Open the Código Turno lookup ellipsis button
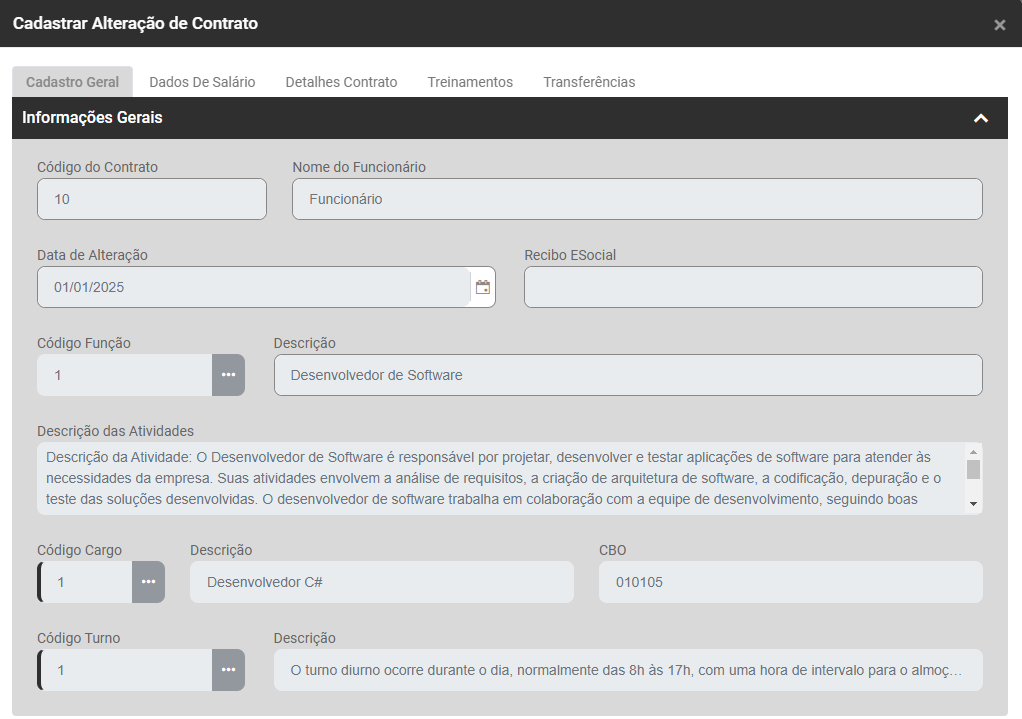The width and height of the screenshot is (1022, 719). click(228, 670)
